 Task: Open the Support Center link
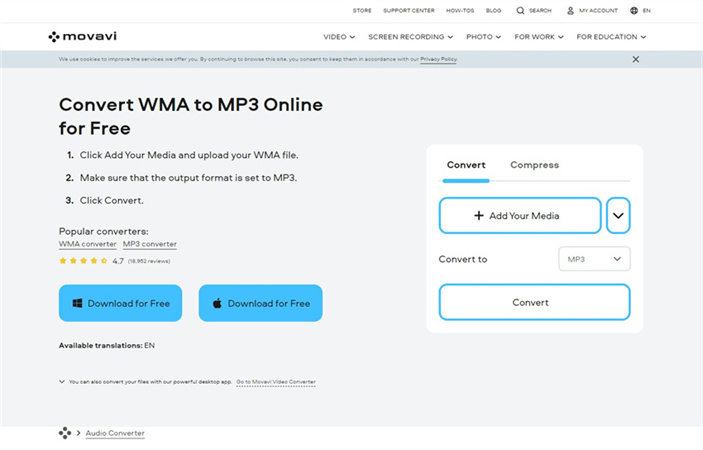pos(409,10)
